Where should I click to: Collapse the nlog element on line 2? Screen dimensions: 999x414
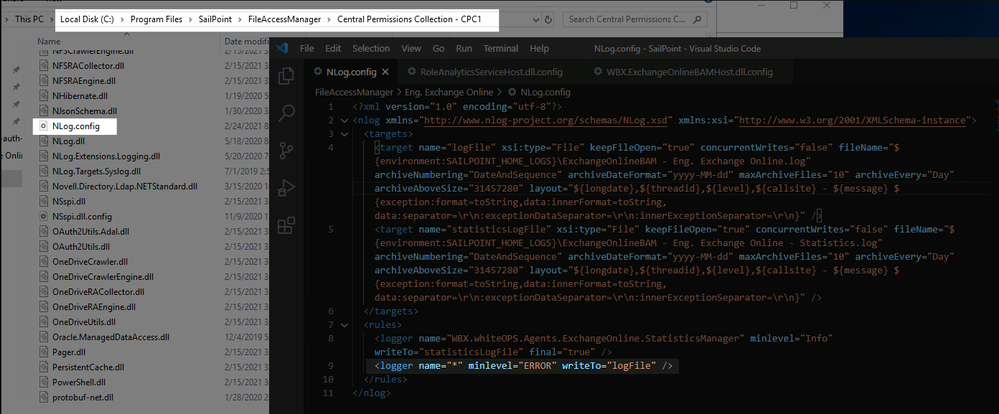click(345, 120)
